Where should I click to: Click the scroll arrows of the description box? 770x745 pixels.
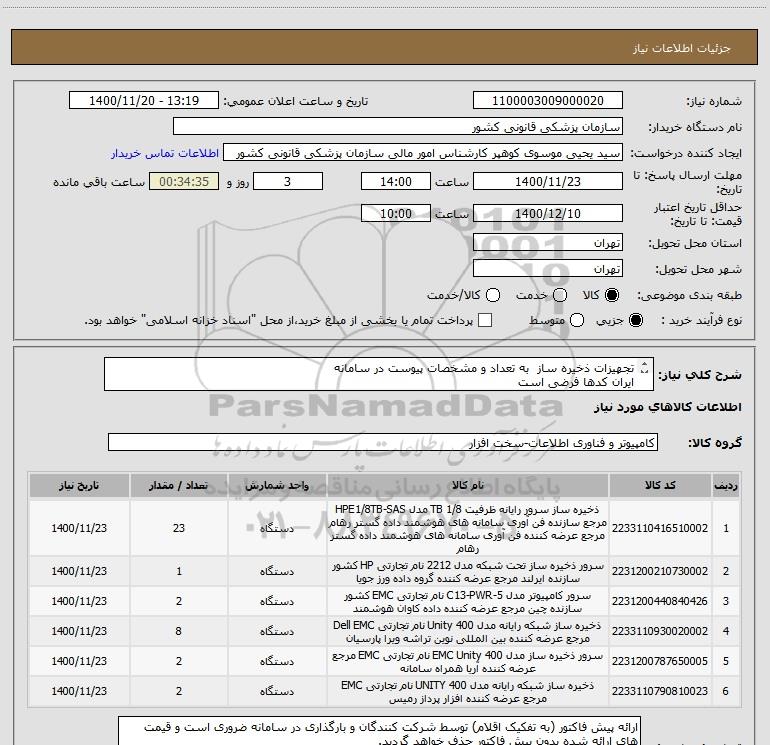pyautogui.click(x=645, y=368)
